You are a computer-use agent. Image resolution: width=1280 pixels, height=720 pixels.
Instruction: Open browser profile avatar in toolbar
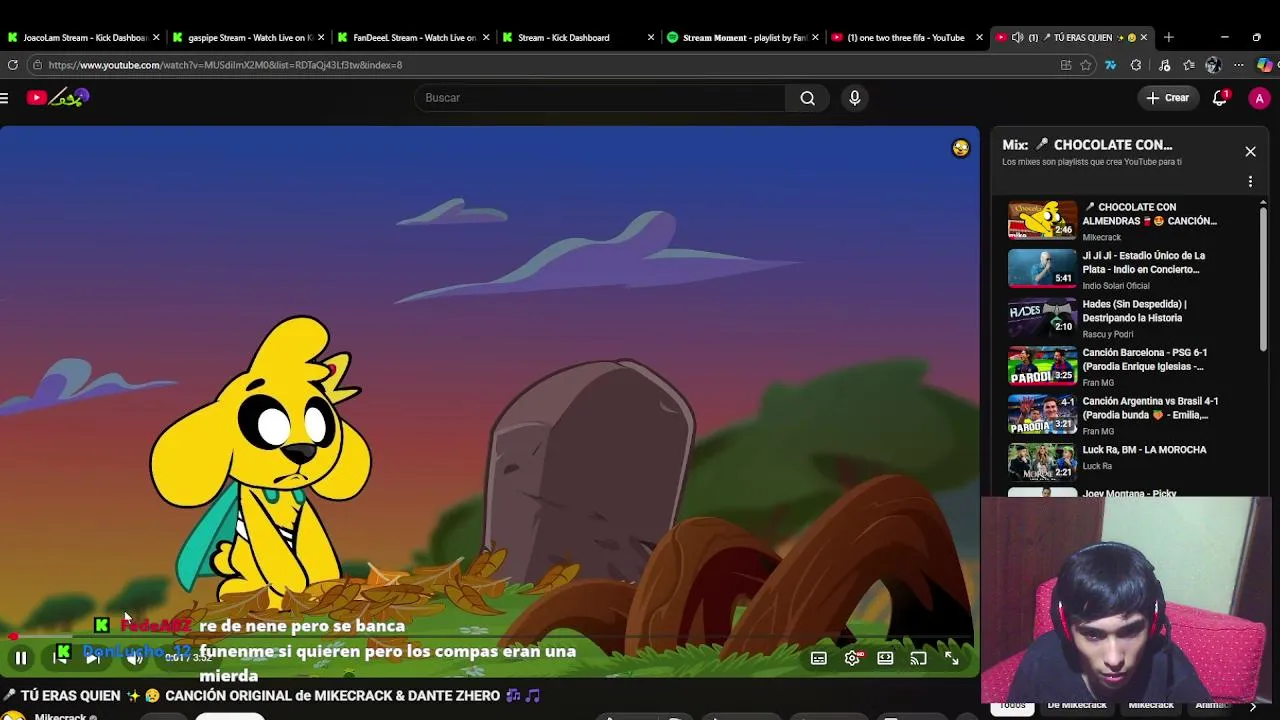(x=1213, y=65)
